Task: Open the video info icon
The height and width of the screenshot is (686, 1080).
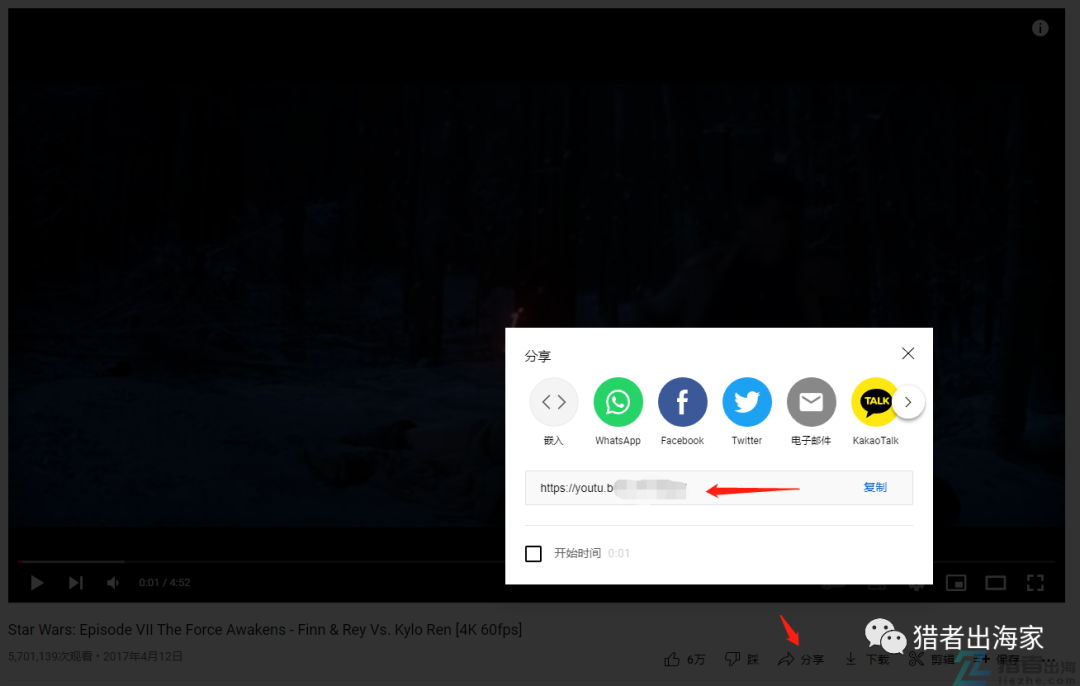Action: tap(1040, 28)
